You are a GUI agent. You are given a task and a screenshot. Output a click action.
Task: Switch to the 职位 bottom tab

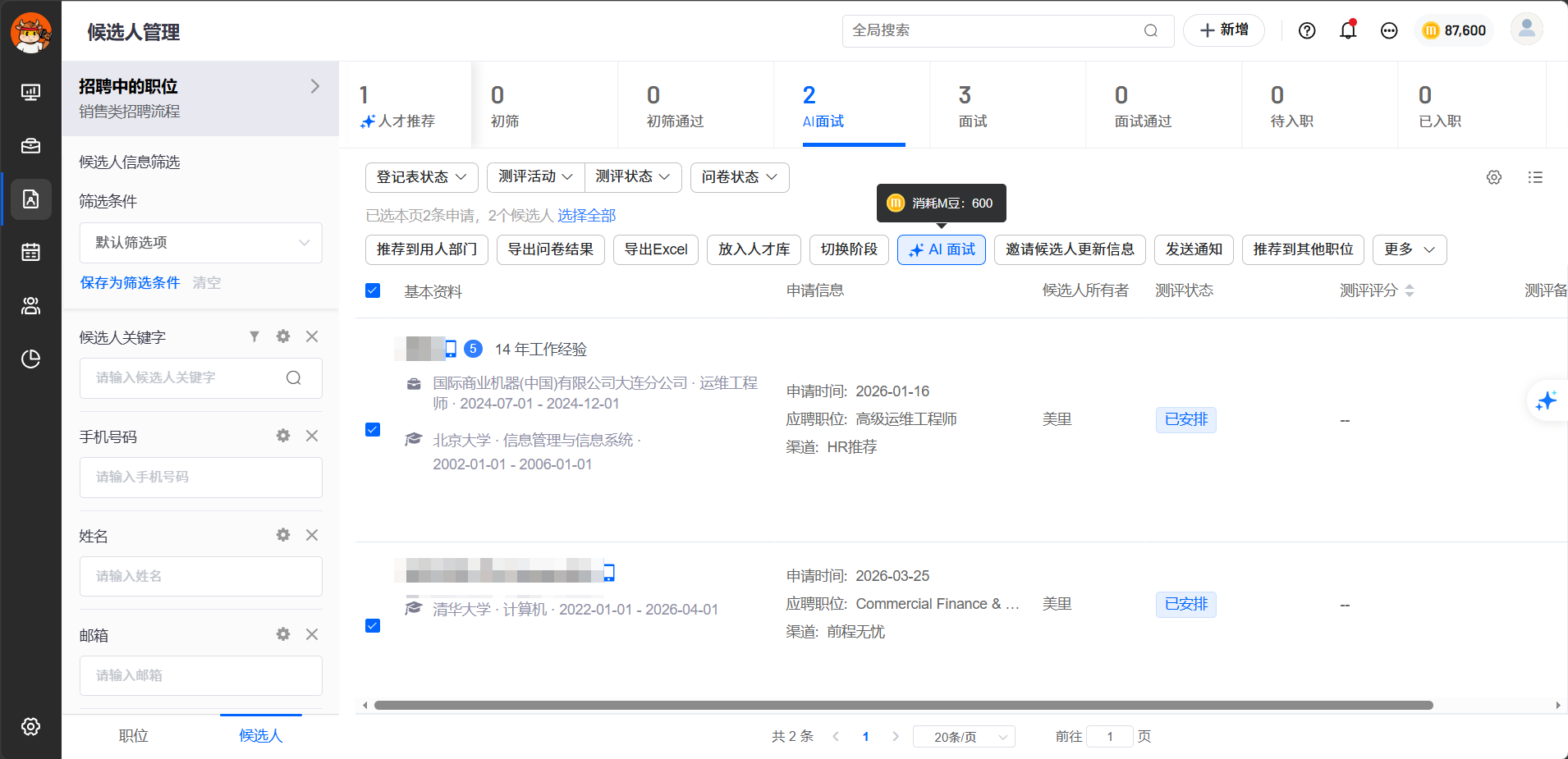[x=134, y=736]
